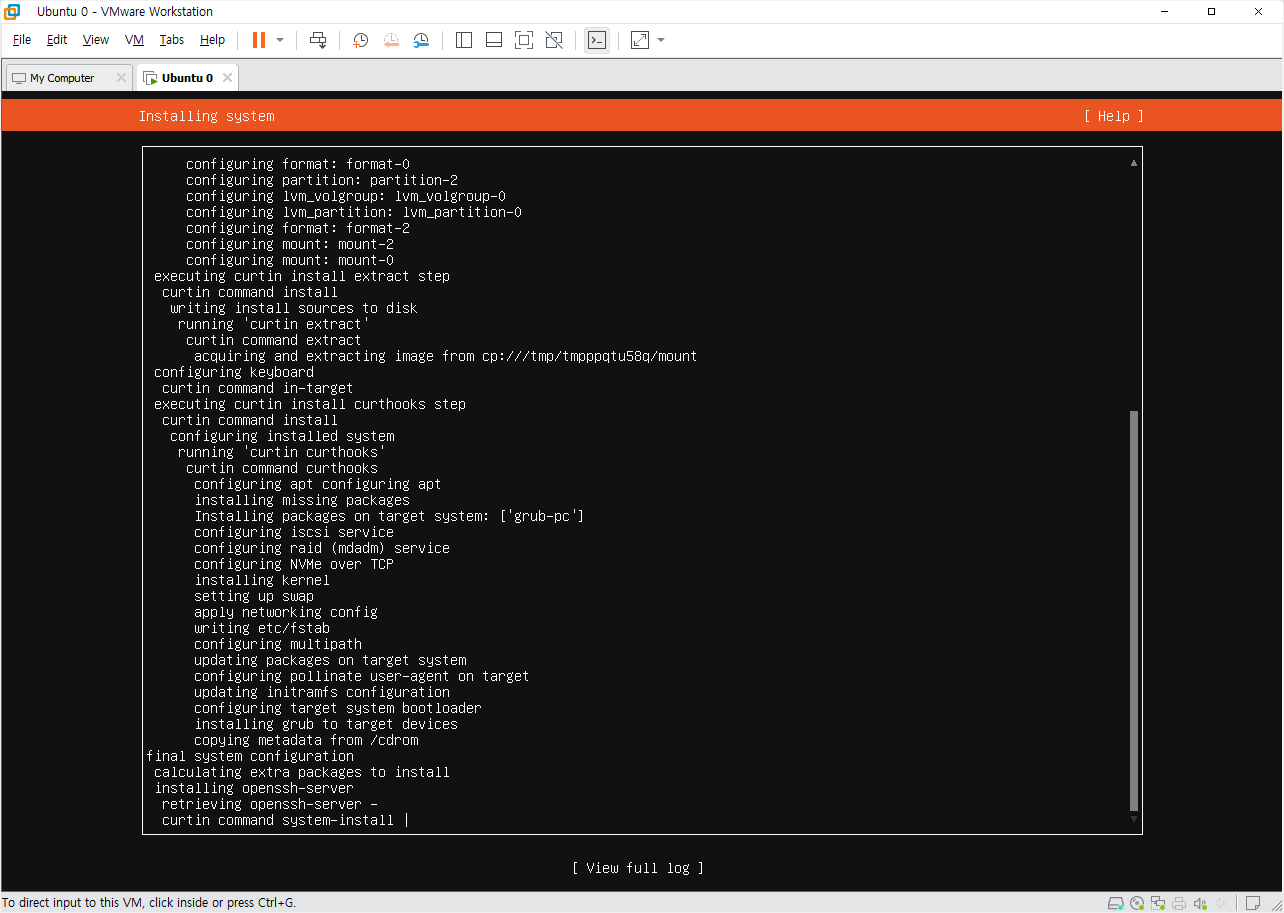Click the 'curtin command system-install' line
The width and height of the screenshot is (1284, 913).
pos(278,820)
